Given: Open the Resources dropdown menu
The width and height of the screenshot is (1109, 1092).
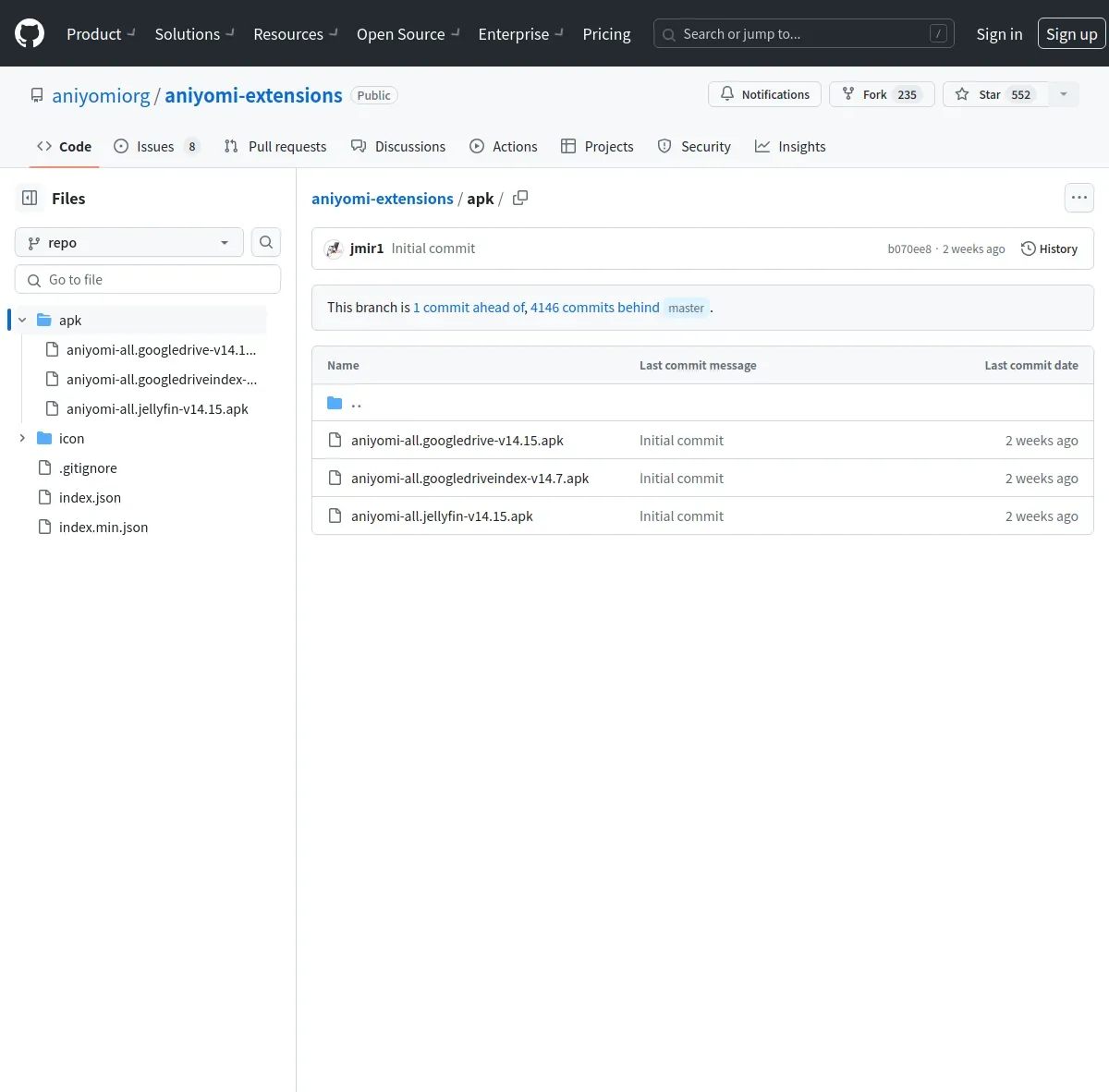Looking at the screenshot, I should tap(296, 34).
